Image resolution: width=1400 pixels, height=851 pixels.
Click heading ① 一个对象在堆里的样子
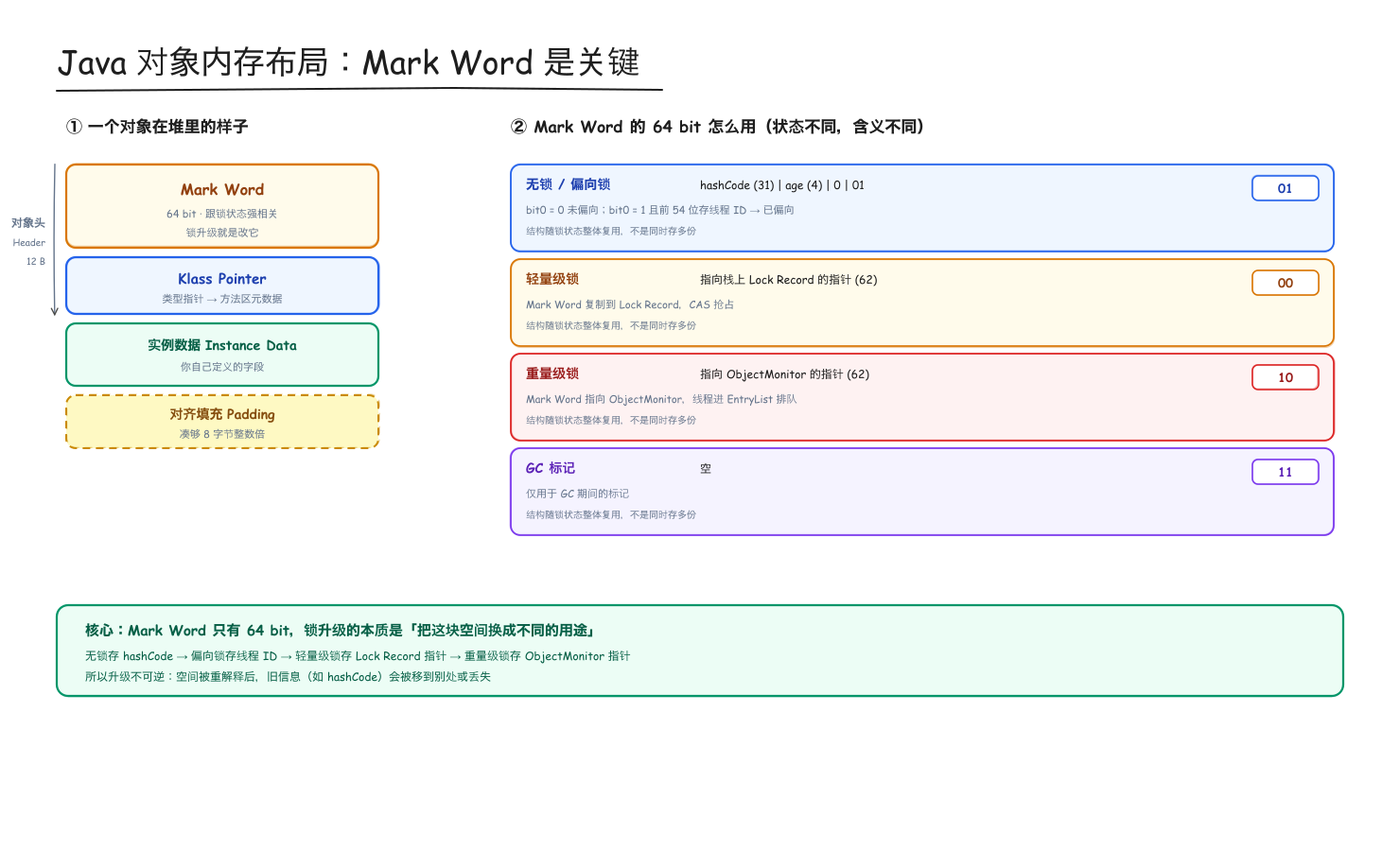pos(157,127)
